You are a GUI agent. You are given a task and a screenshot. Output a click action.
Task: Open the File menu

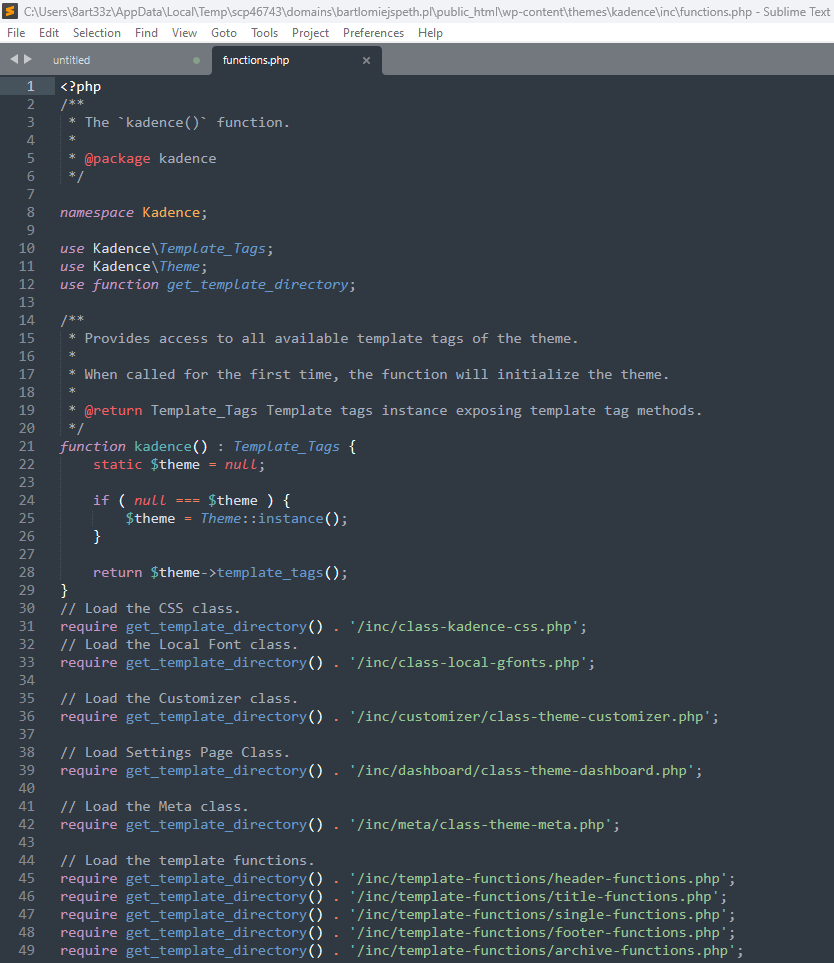(16, 32)
